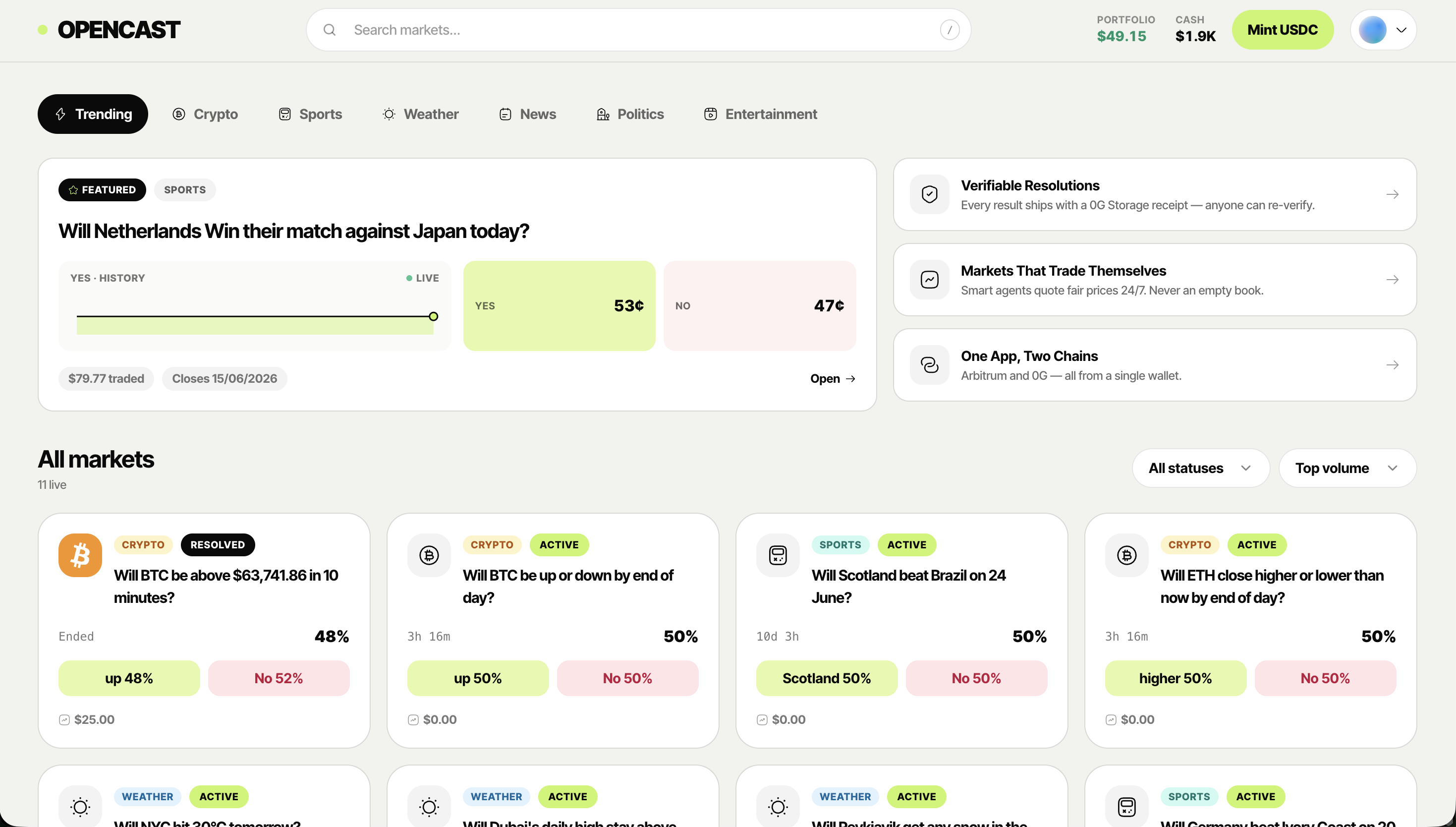Click the 'Closes 15/06/2026' chip
Screen dimensions: 1456x827
coord(225,379)
